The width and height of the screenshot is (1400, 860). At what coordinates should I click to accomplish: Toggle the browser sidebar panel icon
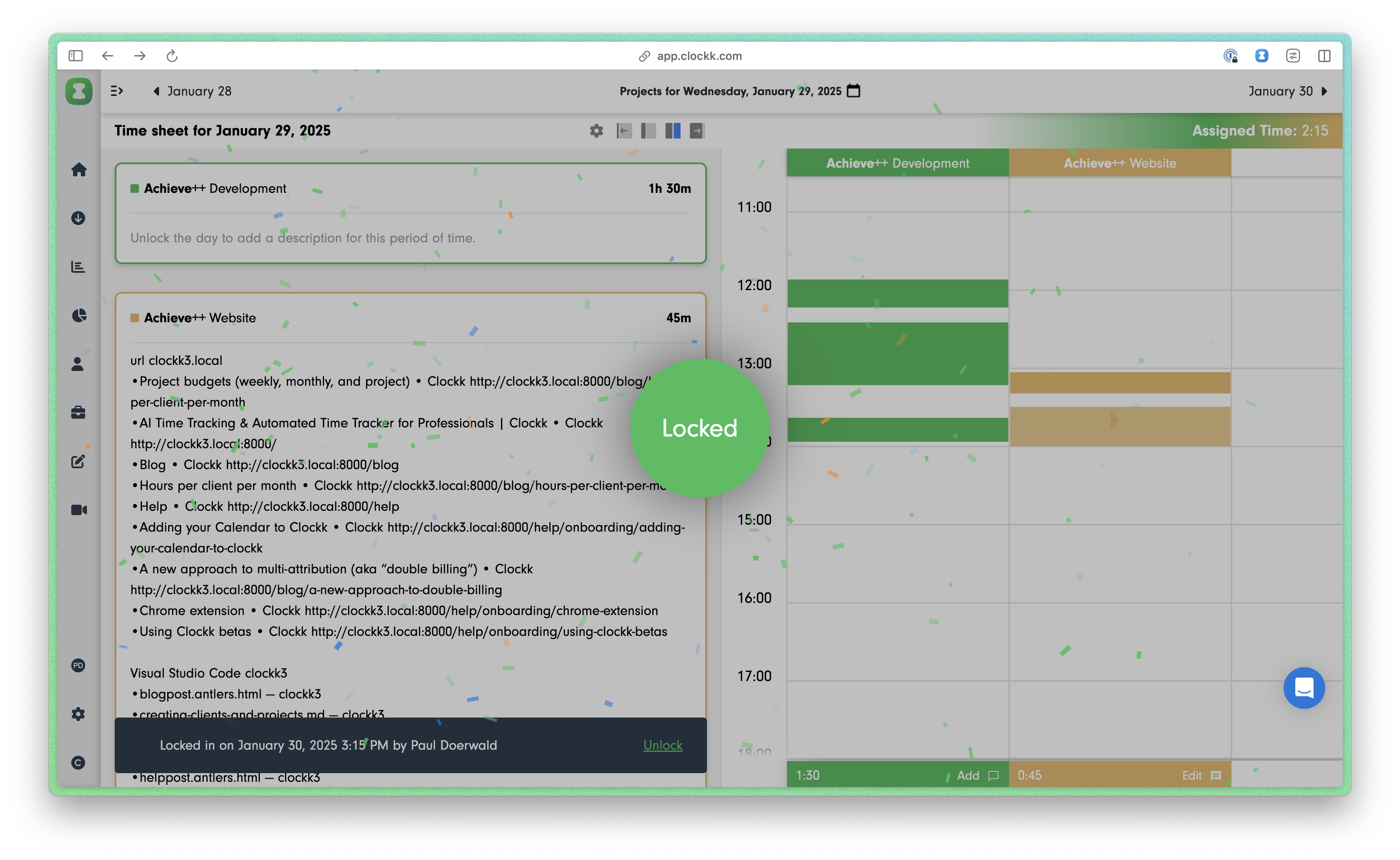pyautogui.click(x=76, y=56)
